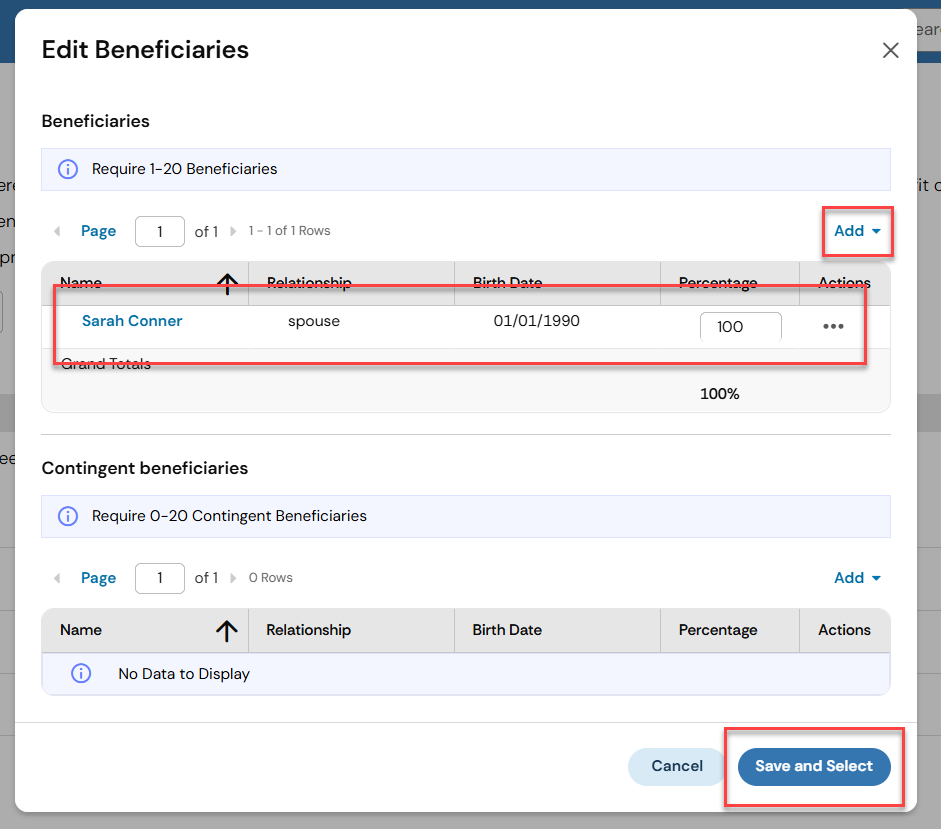
Task: Cancel editing beneficiaries
Action: (x=677, y=766)
